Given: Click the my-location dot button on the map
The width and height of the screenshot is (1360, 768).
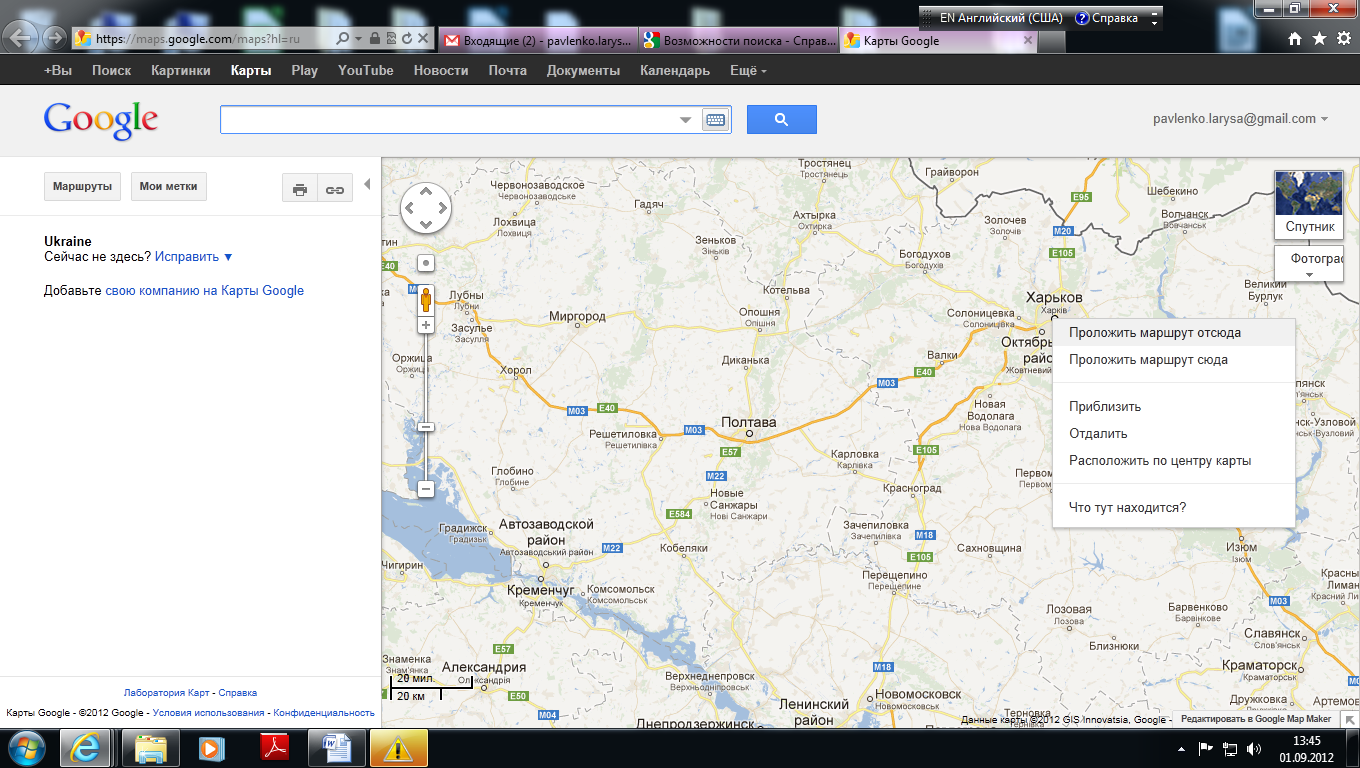Looking at the screenshot, I should click(x=426, y=263).
